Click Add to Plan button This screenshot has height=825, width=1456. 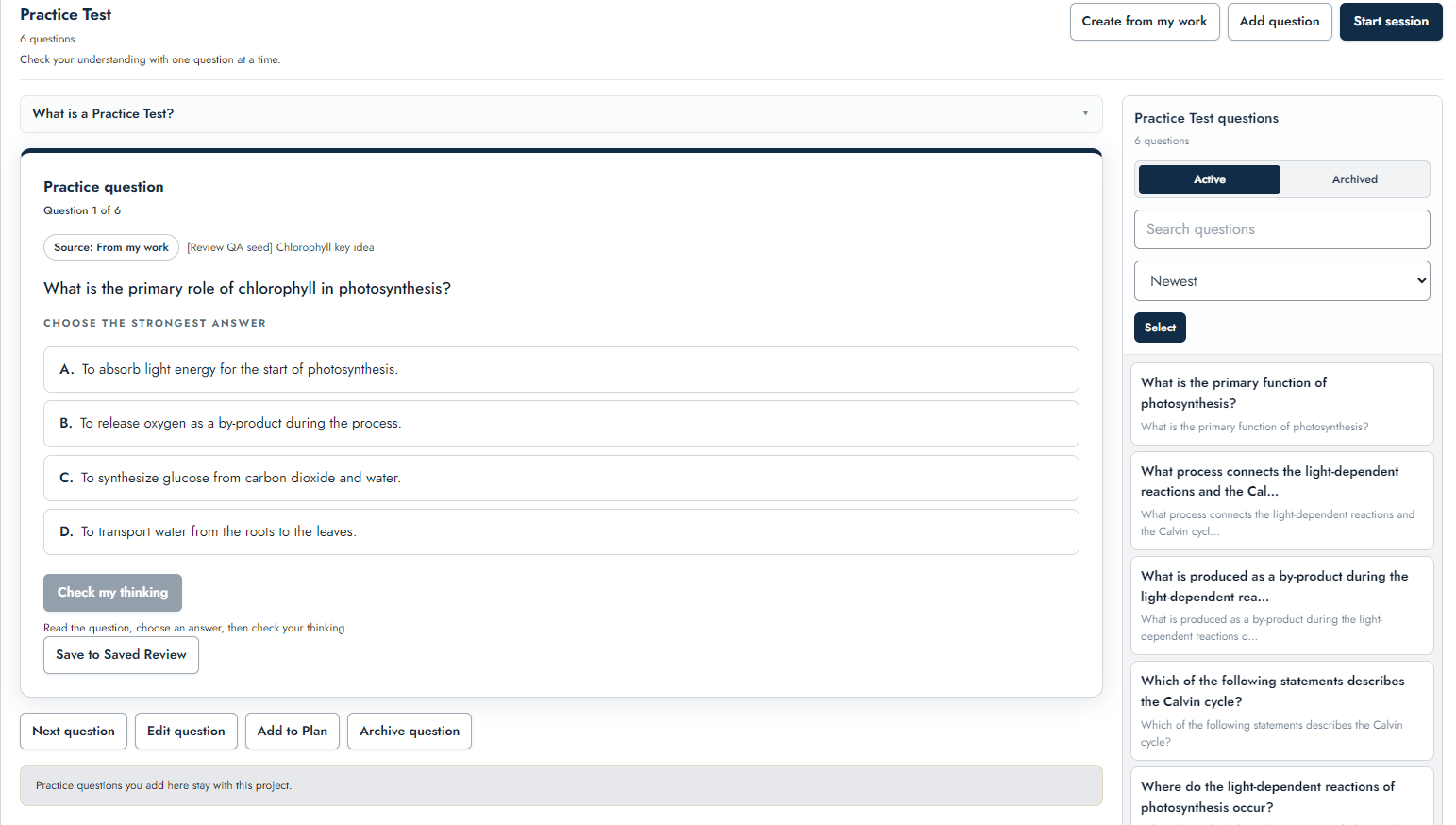click(293, 732)
